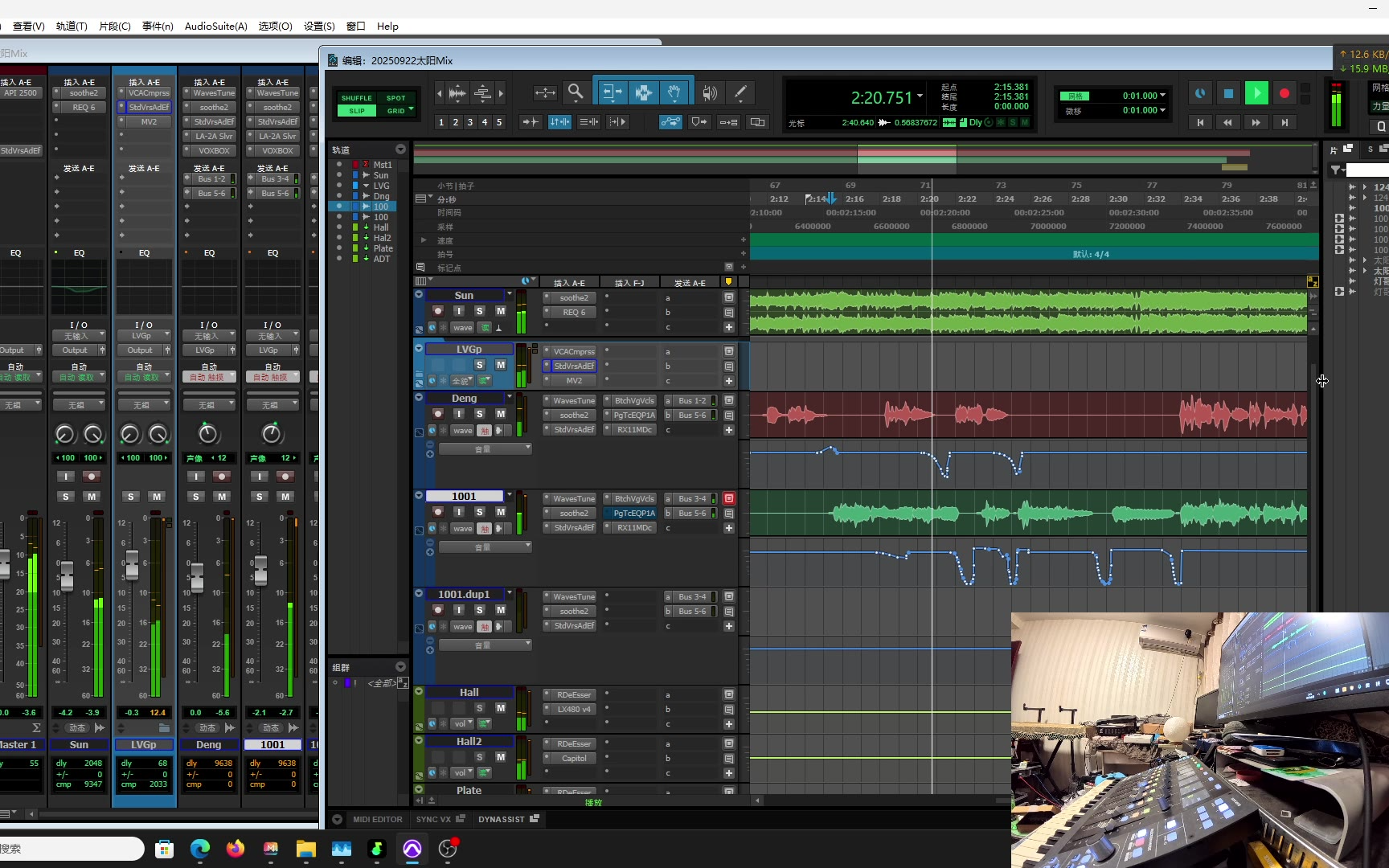
Task: Choose the Pencil tool
Action: (740, 92)
